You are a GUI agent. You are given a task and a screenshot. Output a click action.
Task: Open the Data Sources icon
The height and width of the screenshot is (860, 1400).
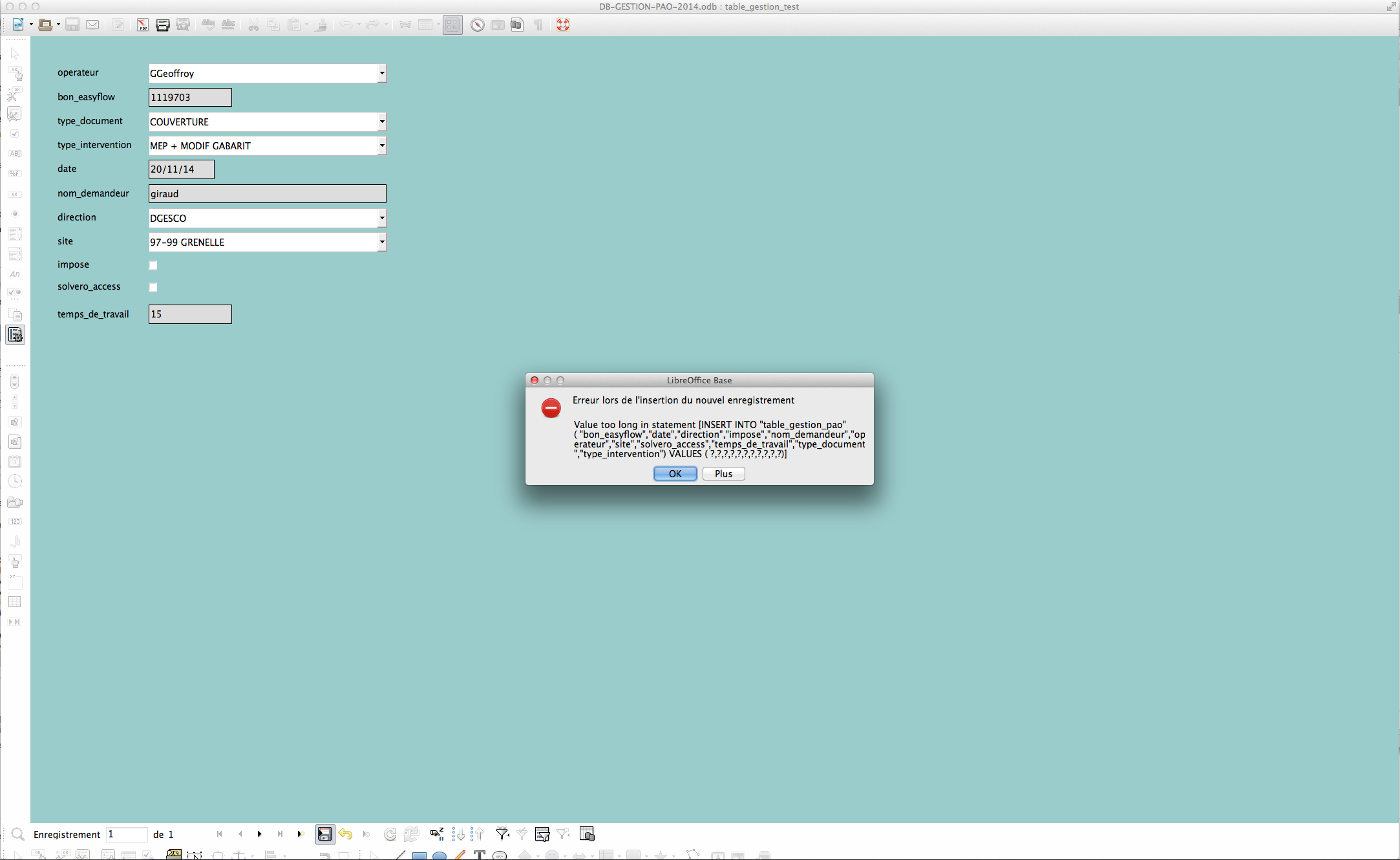tap(516, 25)
